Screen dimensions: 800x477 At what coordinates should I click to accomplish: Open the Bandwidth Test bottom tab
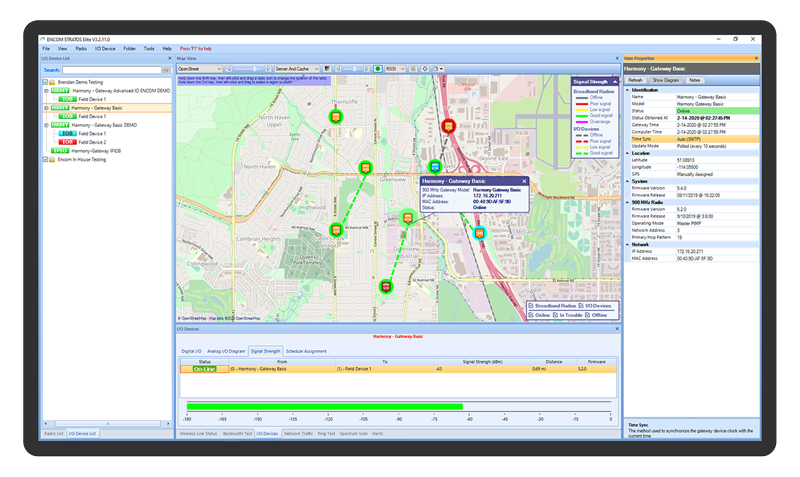(x=237, y=434)
